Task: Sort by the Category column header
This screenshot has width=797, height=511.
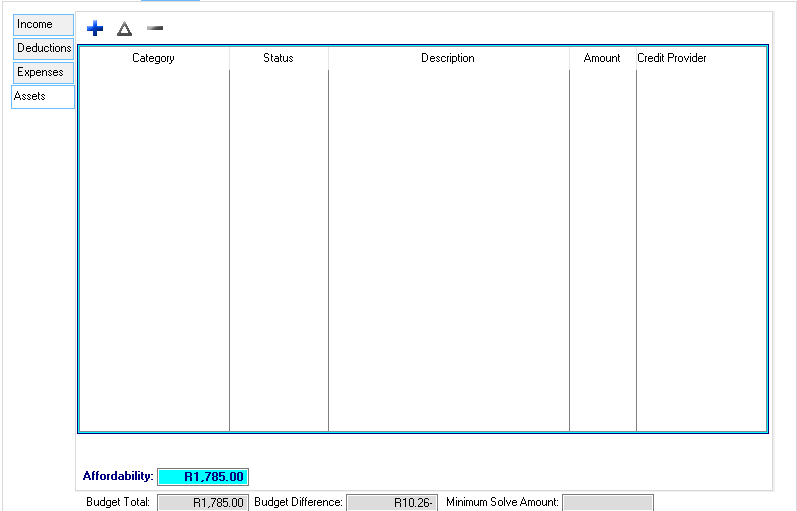Action: pos(153,58)
